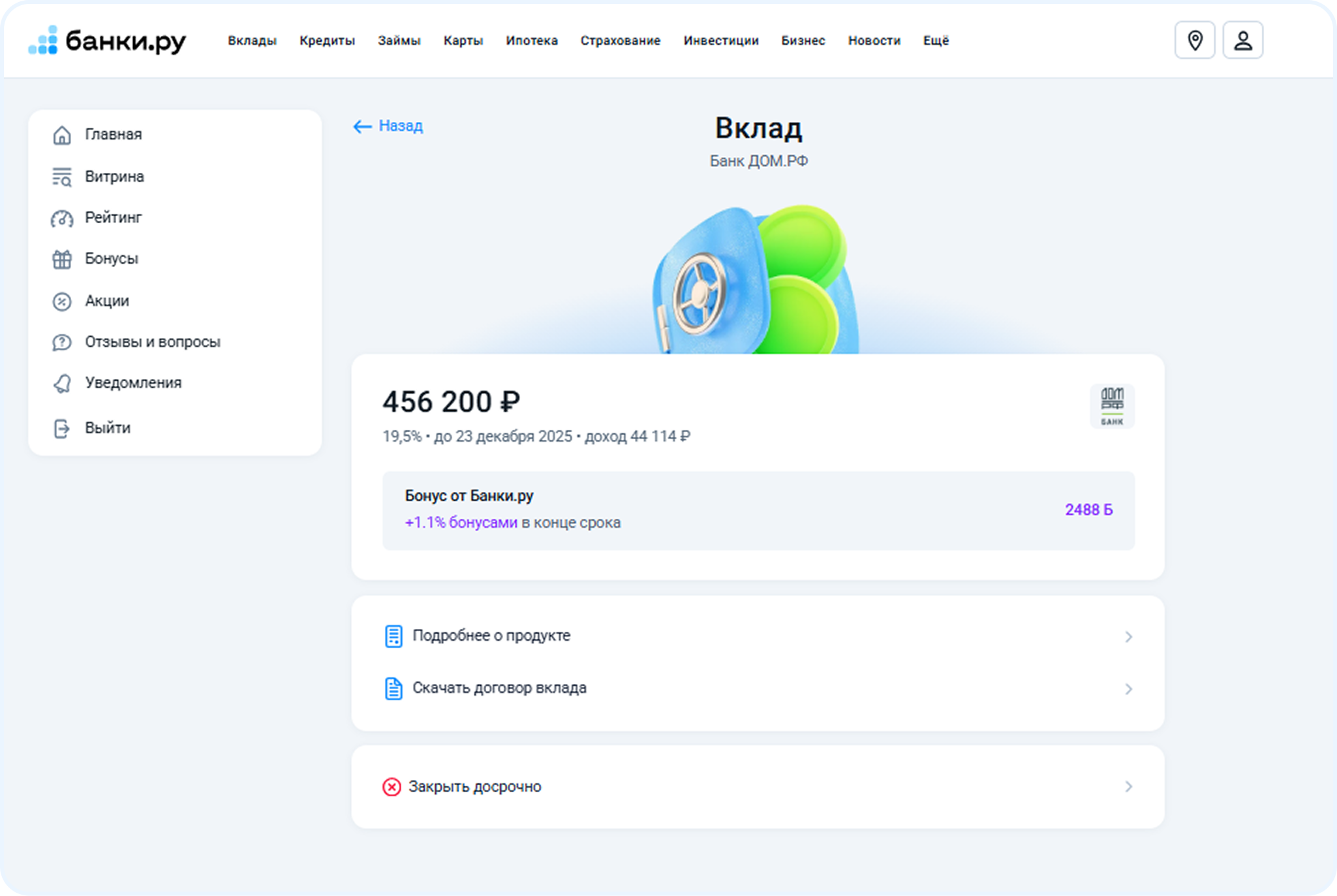Viewport: 1337px width, 896px height.
Task: Open Вклады in top navigation
Action: click(x=252, y=40)
